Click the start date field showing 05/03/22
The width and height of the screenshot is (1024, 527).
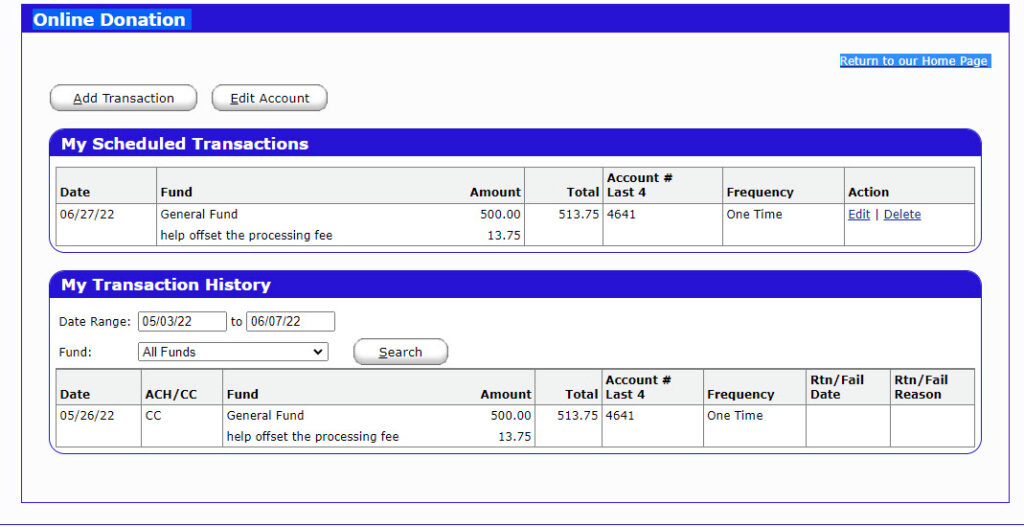pos(182,322)
